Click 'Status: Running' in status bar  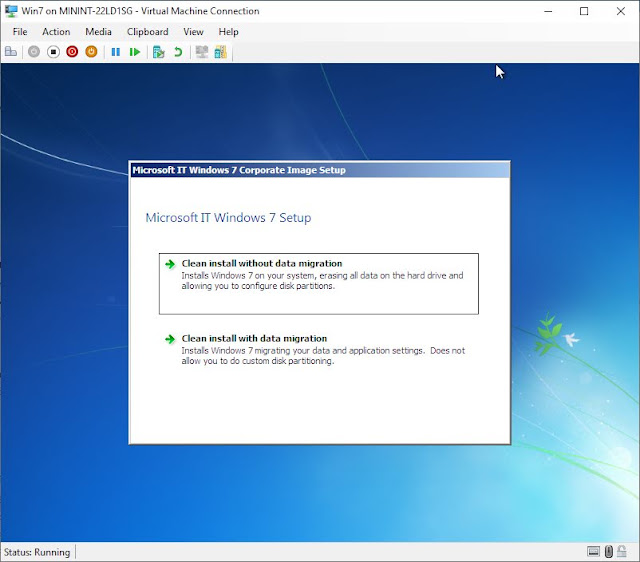(x=37, y=552)
